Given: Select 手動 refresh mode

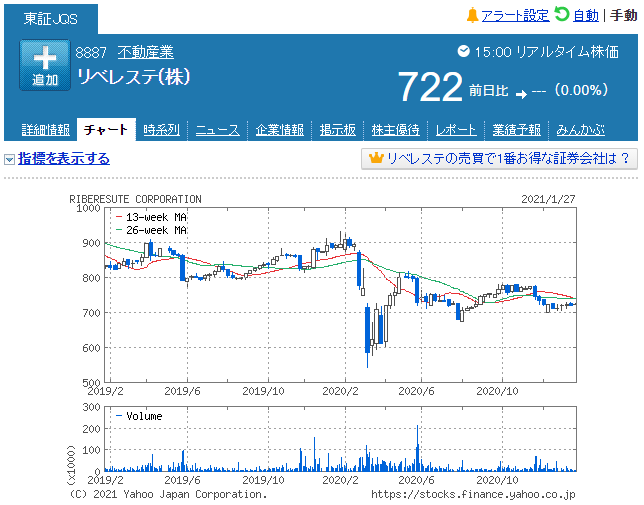Looking at the screenshot, I should coord(623,16).
